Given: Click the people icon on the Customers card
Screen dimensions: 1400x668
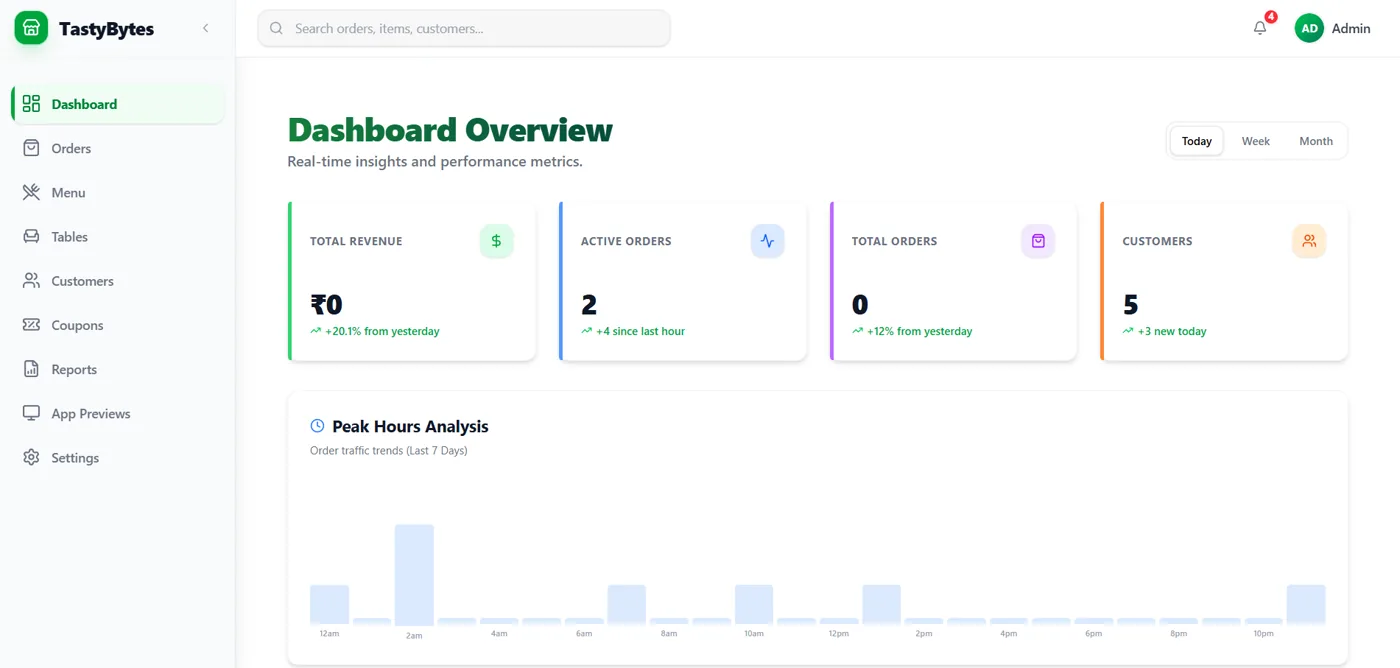Looking at the screenshot, I should (1309, 241).
